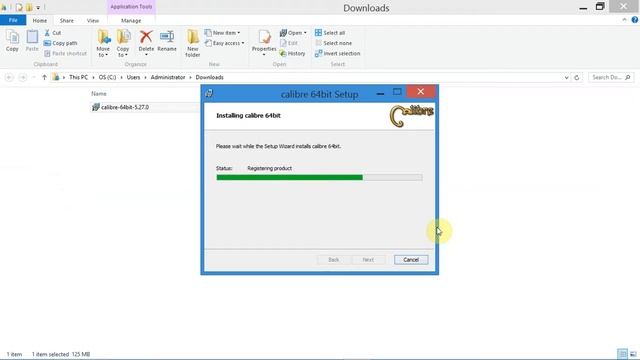Switch to Details view in status bar
This screenshot has width=640, height=360.
(x=622, y=354)
